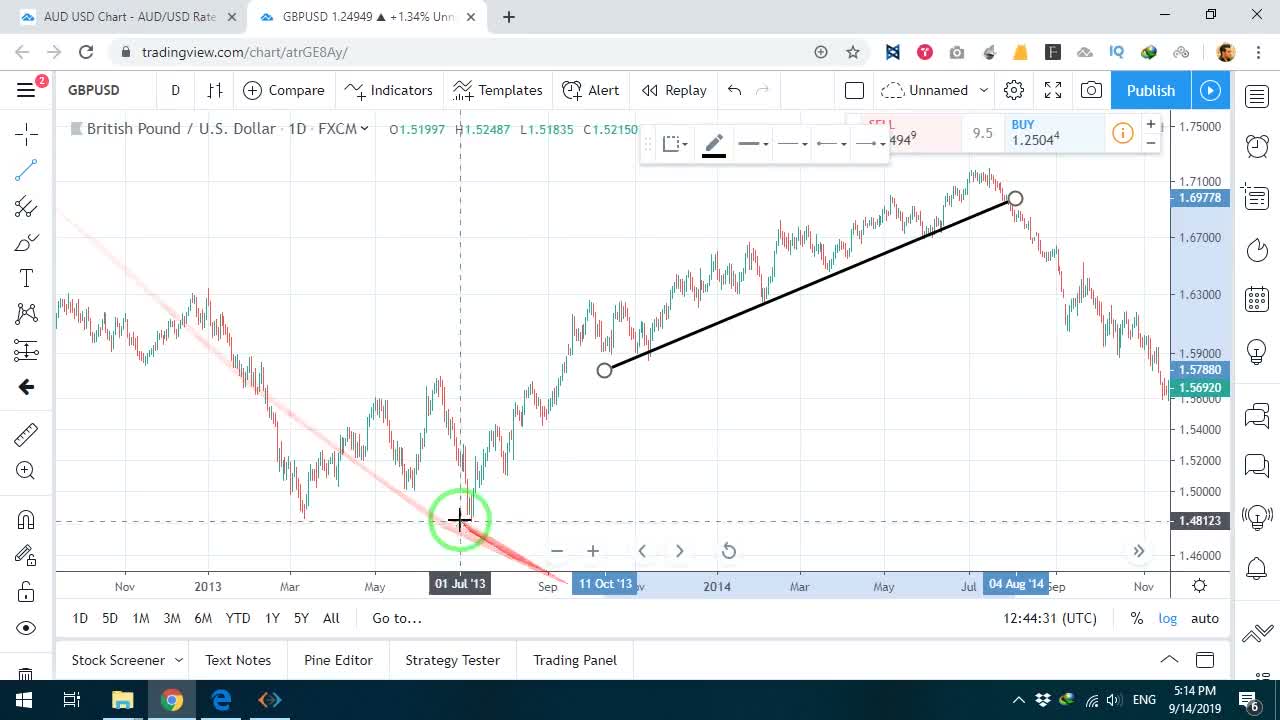
Task: Click the Publish button
Action: coord(1151,90)
